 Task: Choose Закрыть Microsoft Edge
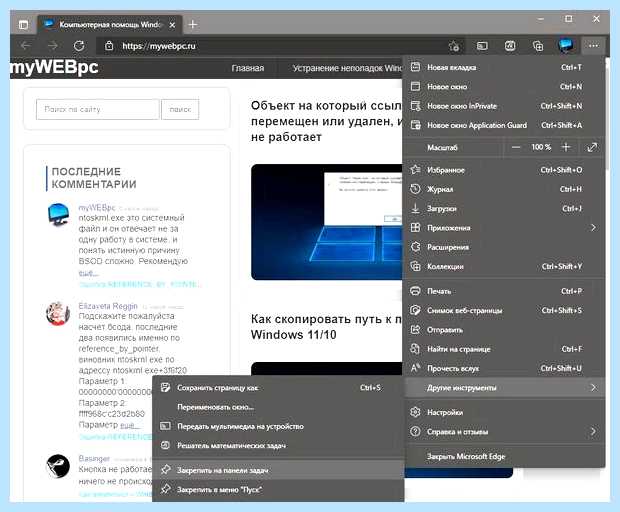click(503, 457)
